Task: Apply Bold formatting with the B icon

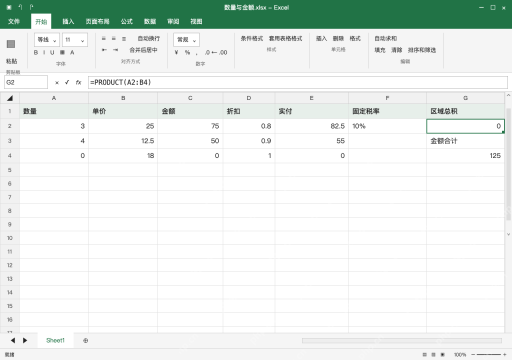Action: [x=36, y=53]
